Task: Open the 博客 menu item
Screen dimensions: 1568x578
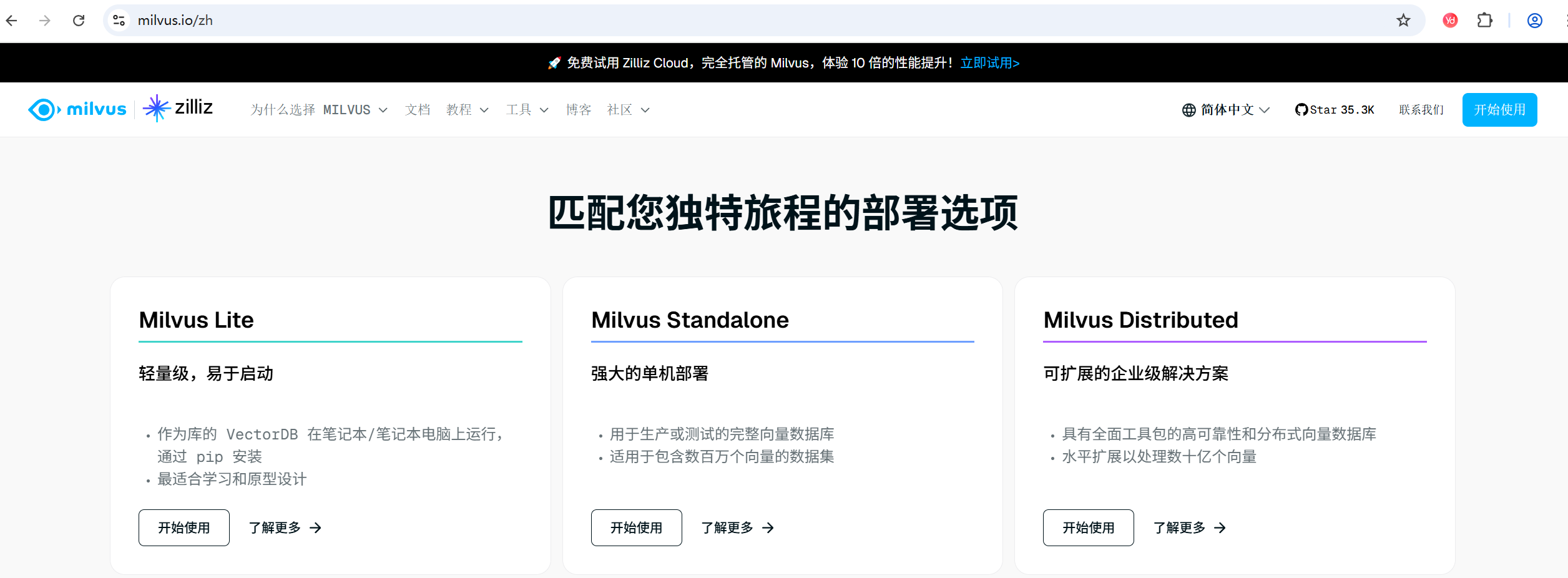Action: click(x=578, y=109)
